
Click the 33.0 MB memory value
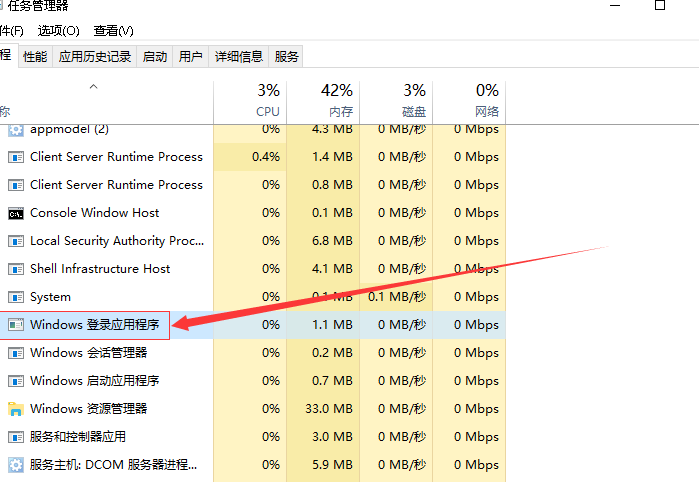point(329,409)
